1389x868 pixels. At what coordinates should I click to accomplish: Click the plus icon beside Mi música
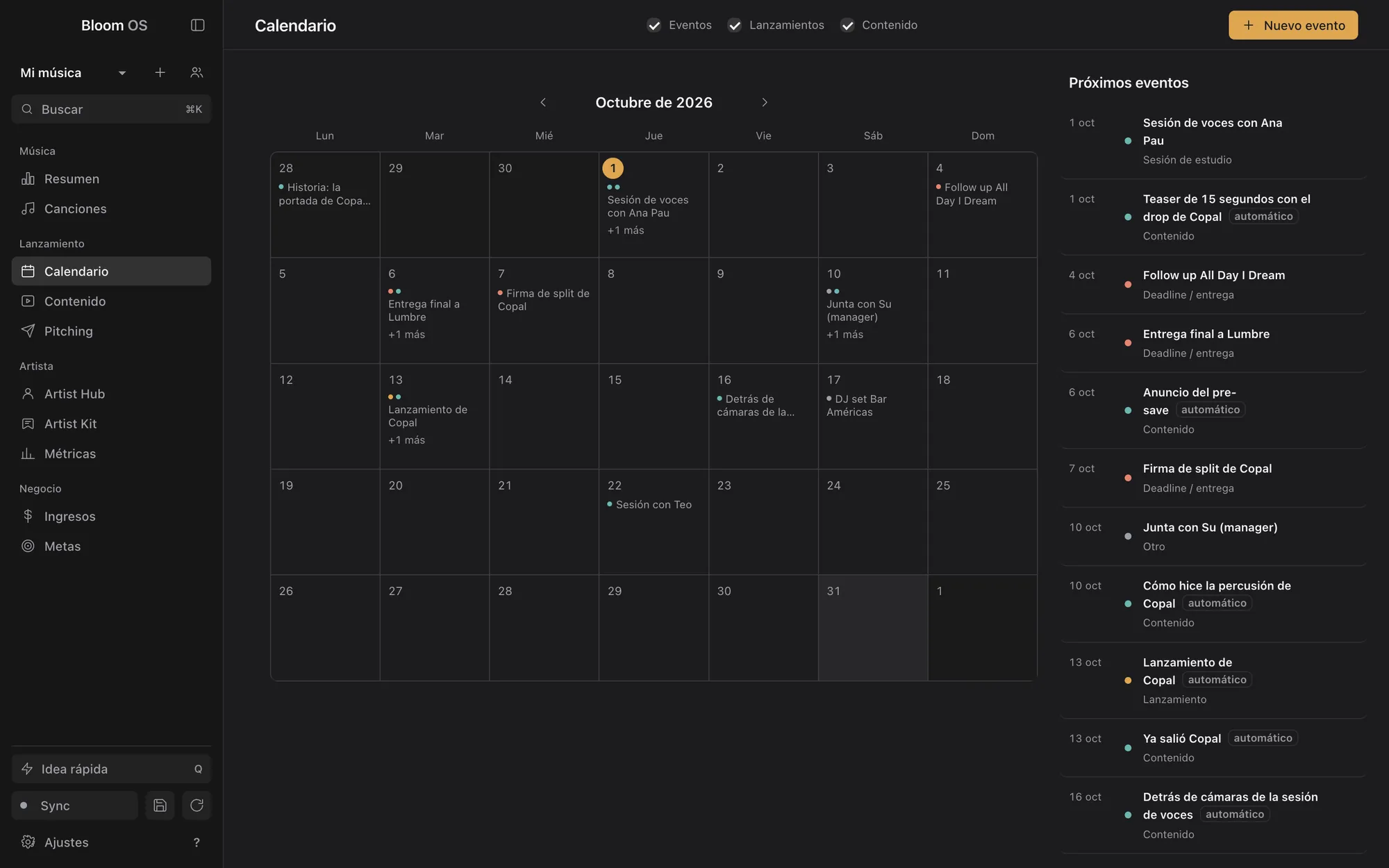click(160, 72)
